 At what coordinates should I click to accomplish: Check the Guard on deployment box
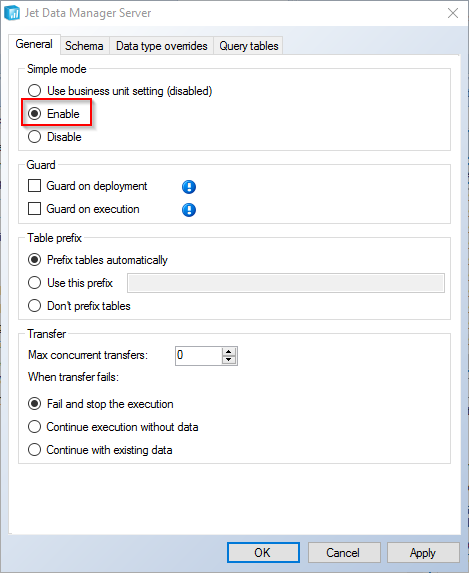(x=34, y=186)
